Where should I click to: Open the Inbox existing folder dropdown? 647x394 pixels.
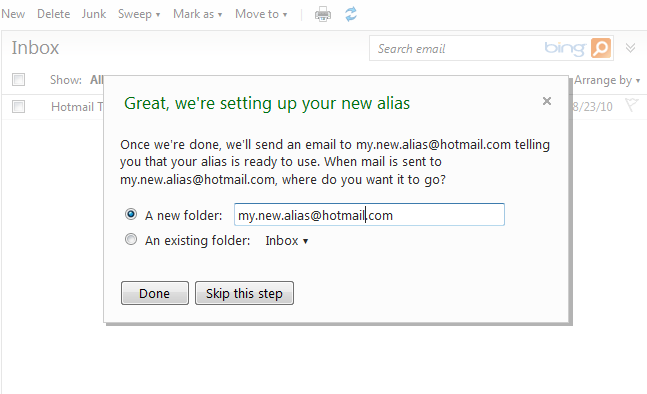pos(287,241)
